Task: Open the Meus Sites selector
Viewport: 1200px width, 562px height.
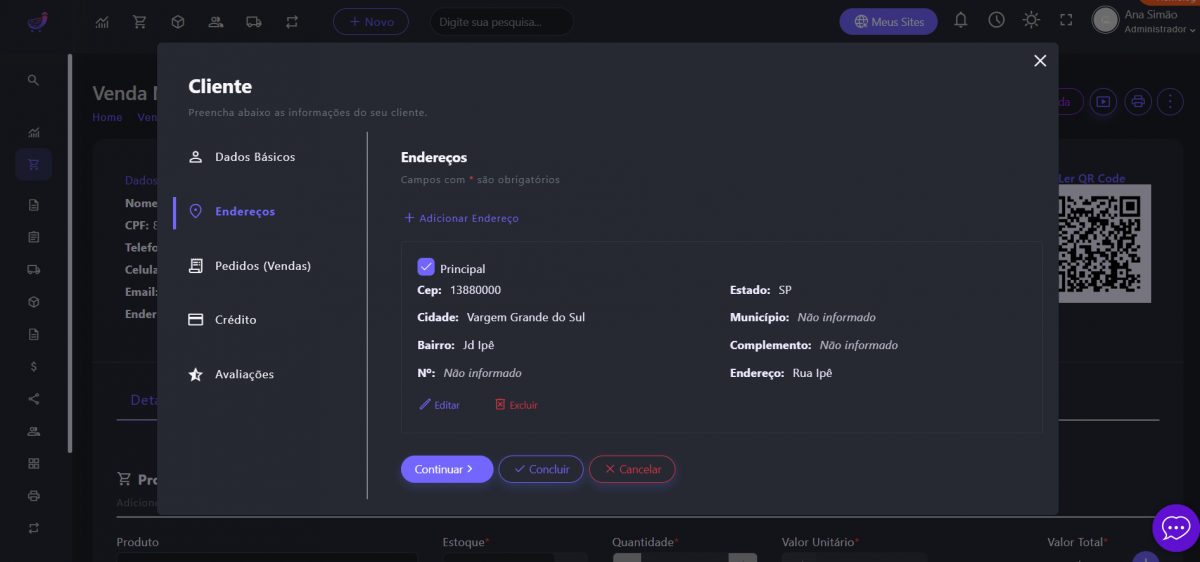Action: 888,21
